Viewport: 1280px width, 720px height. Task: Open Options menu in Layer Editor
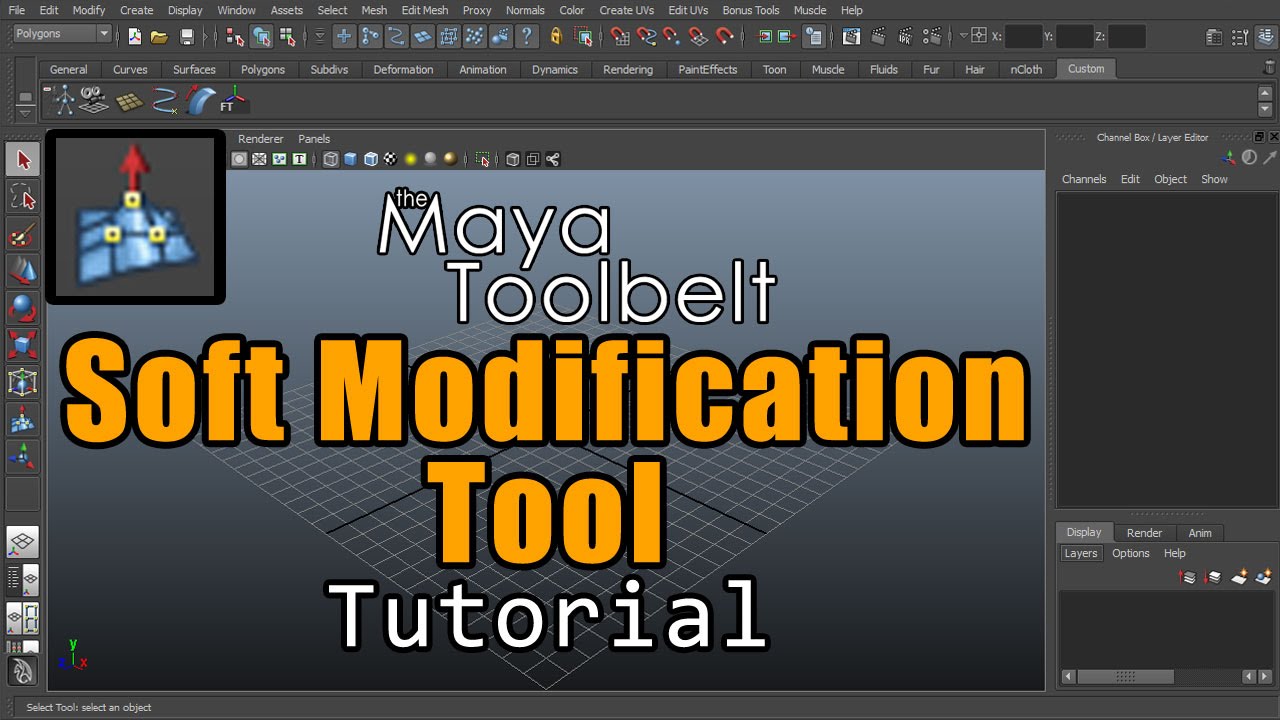[1131, 553]
